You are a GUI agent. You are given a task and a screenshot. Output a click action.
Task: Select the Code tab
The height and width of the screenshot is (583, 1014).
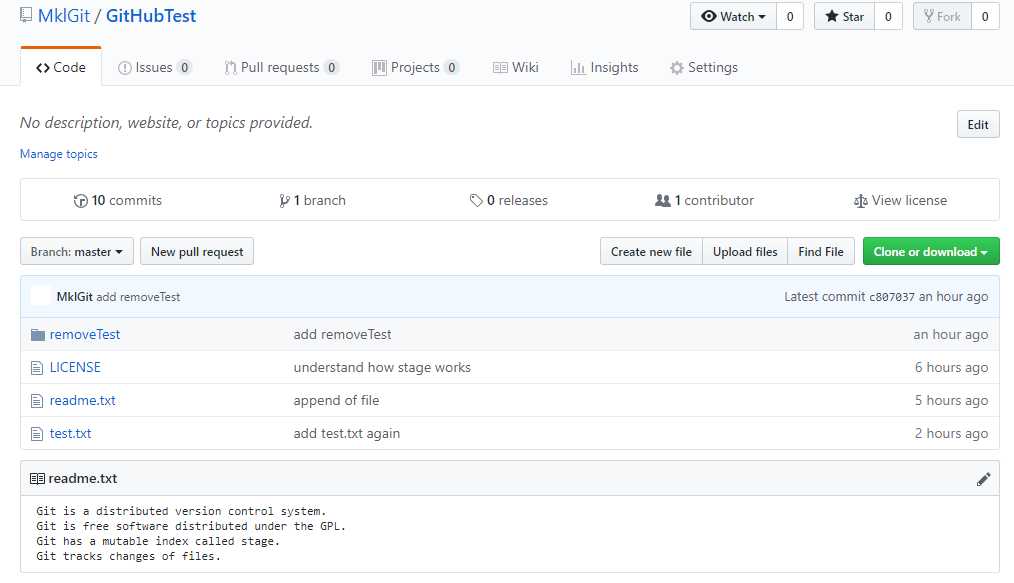coord(61,68)
